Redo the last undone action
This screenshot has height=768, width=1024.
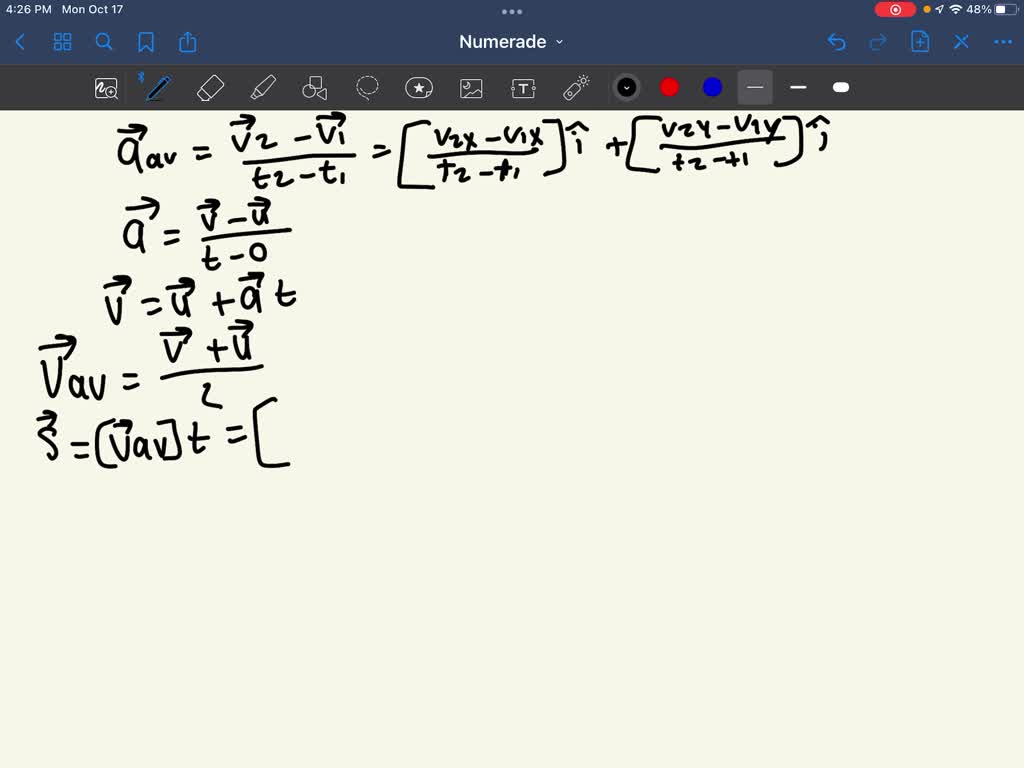point(877,41)
